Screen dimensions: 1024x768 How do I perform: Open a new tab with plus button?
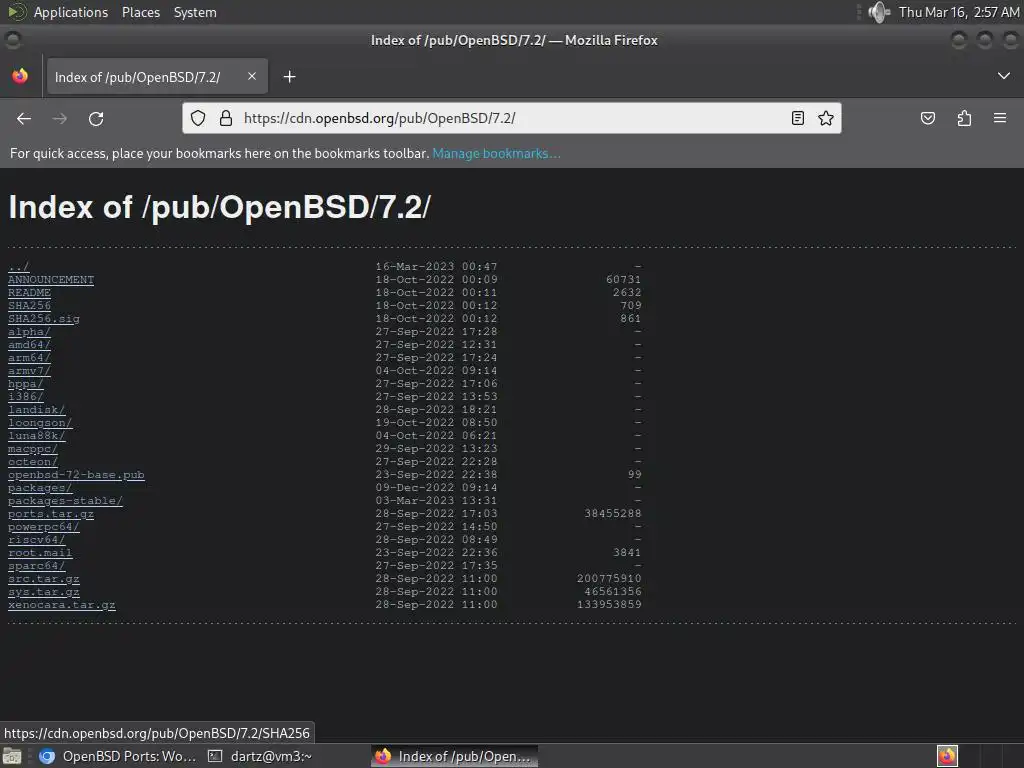pyautogui.click(x=289, y=77)
